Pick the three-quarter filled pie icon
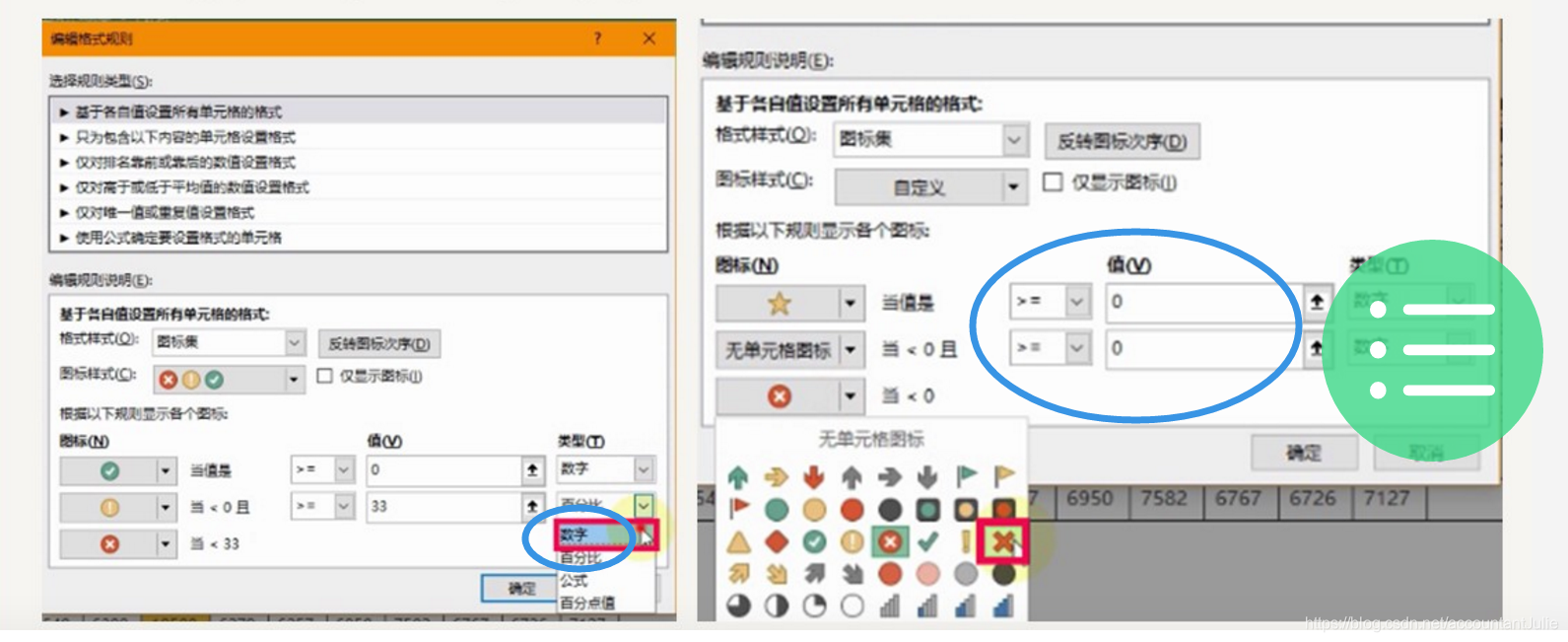This screenshot has height=642, width=1568. [738, 606]
